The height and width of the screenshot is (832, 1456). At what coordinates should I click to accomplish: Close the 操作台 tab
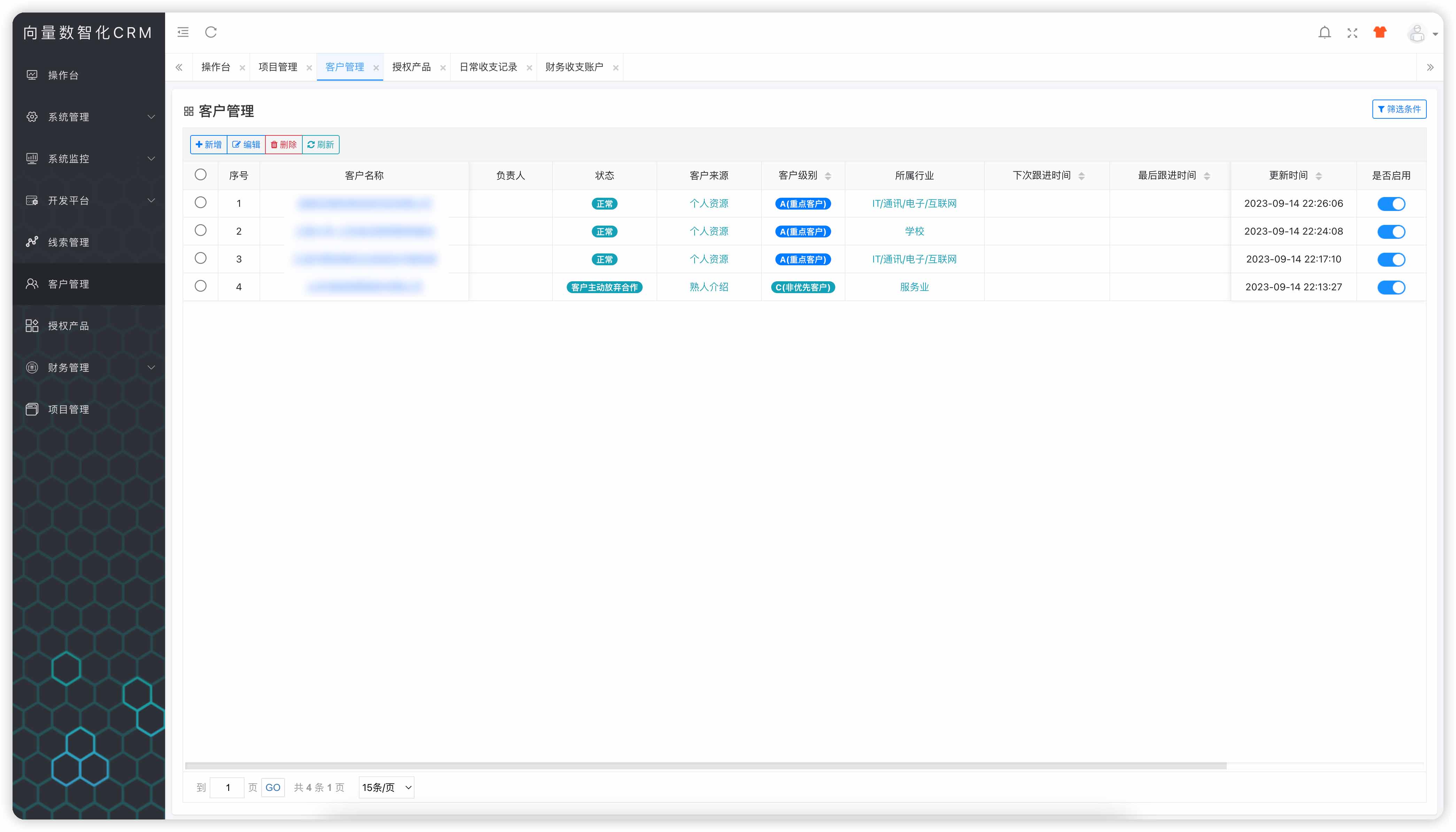pyautogui.click(x=242, y=68)
